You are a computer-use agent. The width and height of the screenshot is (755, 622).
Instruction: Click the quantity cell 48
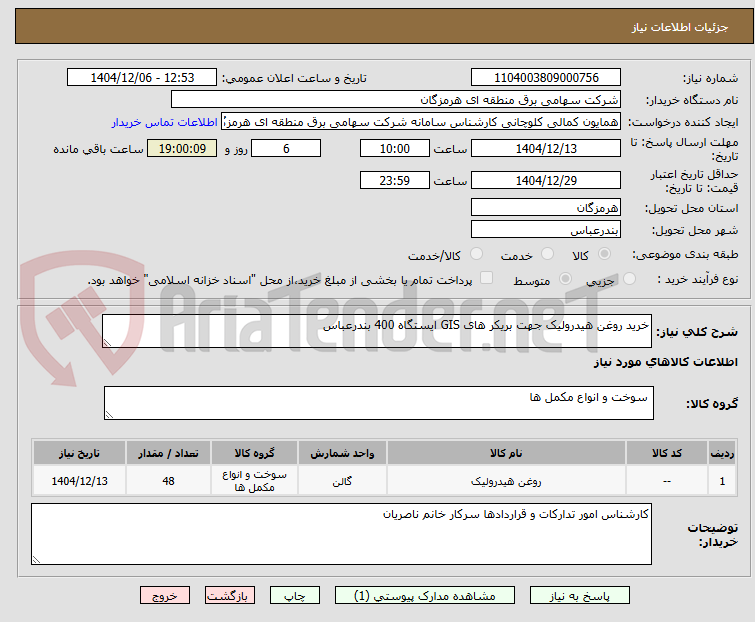tap(169, 480)
